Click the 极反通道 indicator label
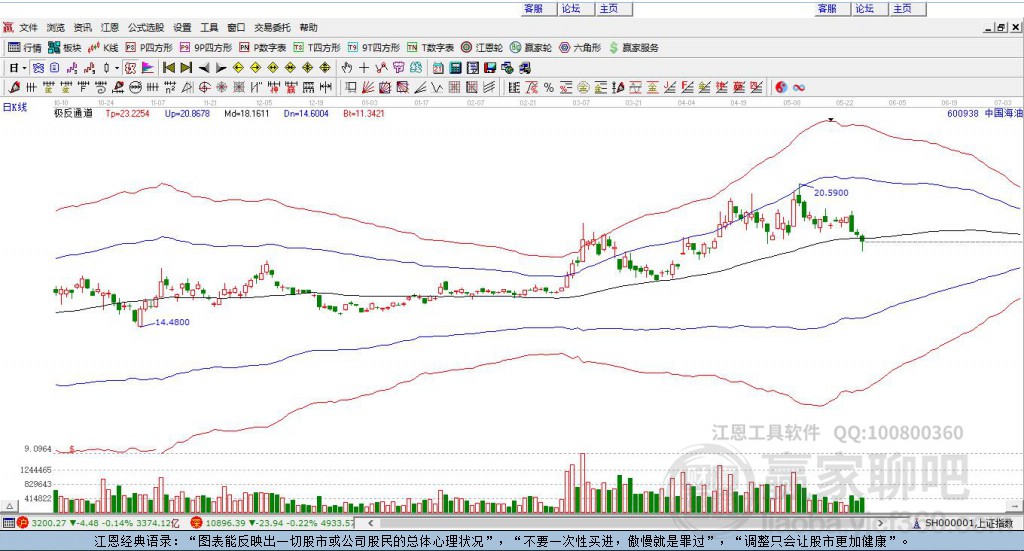This screenshot has height=551, width=1024. coord(73,114)
